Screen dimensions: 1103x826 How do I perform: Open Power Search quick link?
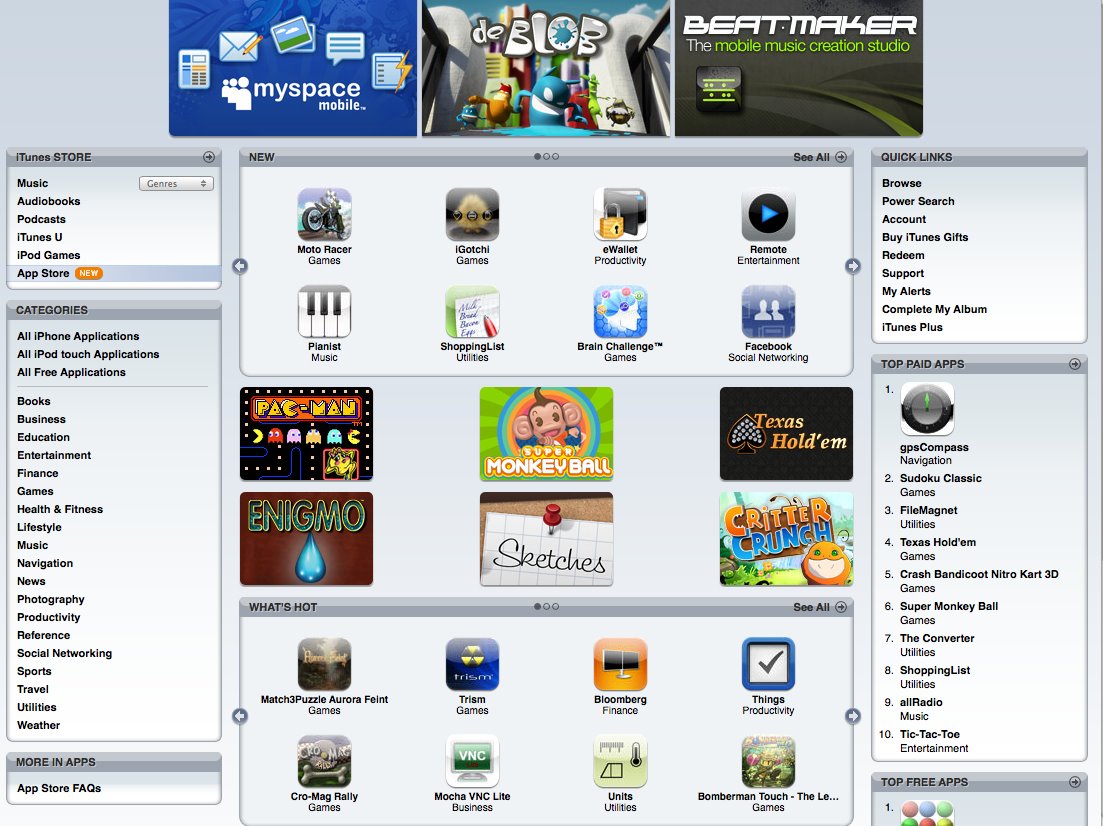tap(918, 201)
